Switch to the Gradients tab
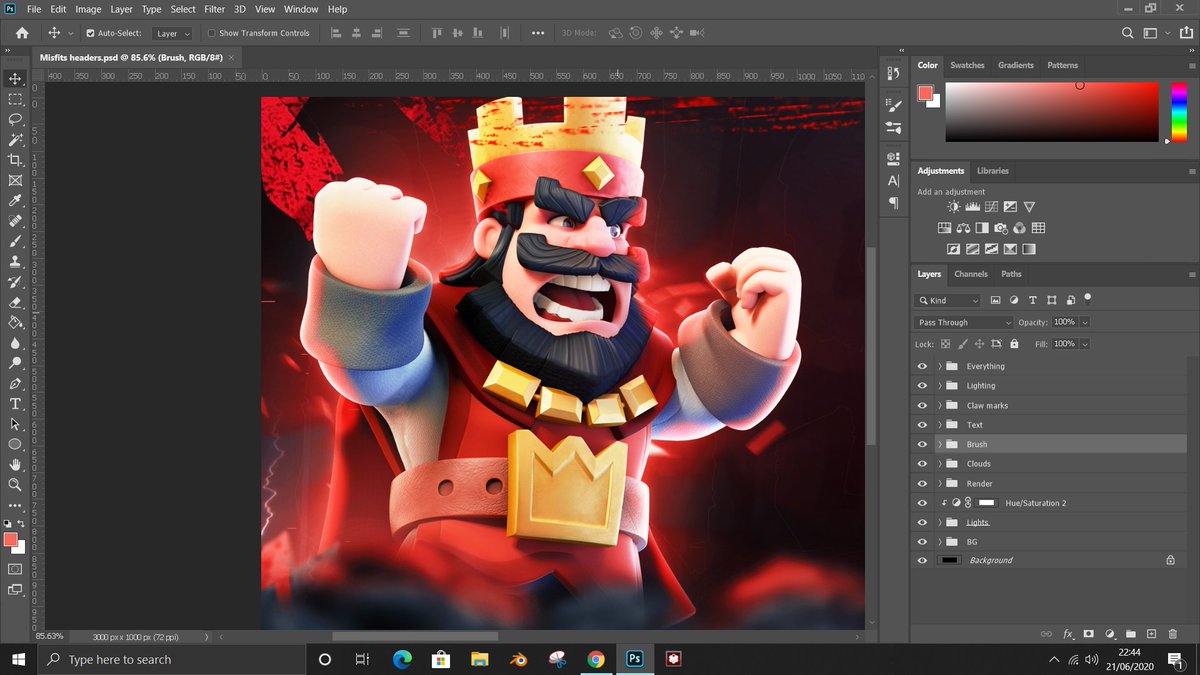The height and width of the screenshot is (675, 1200). point(1016,65)
